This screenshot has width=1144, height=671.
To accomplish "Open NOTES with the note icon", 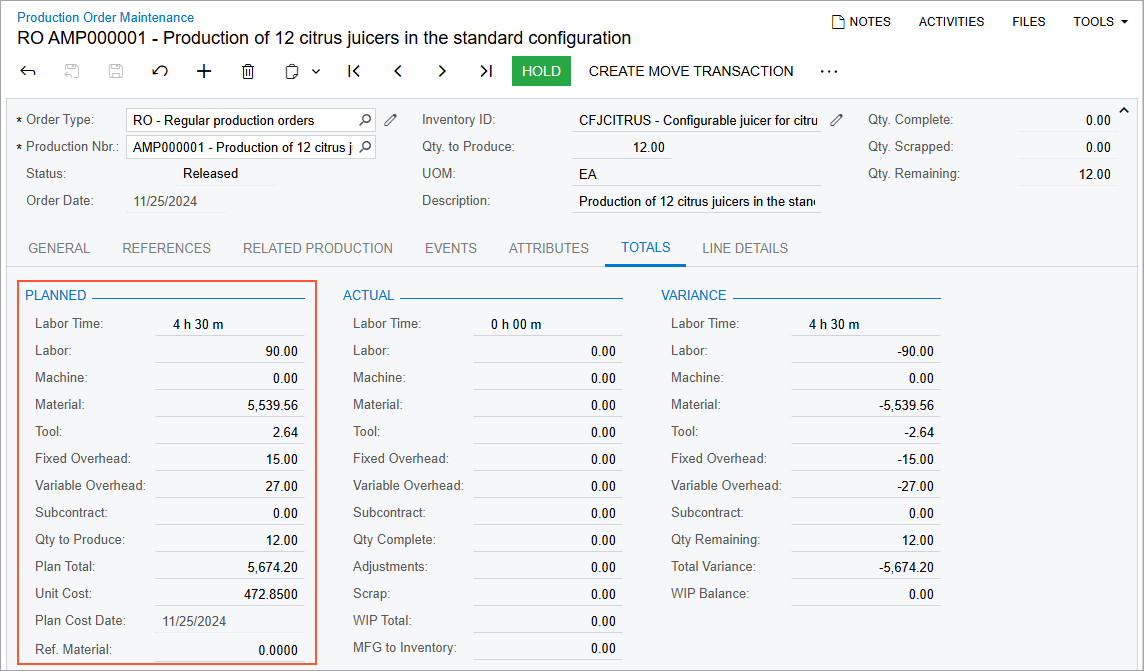I will [x=861, y=22].
